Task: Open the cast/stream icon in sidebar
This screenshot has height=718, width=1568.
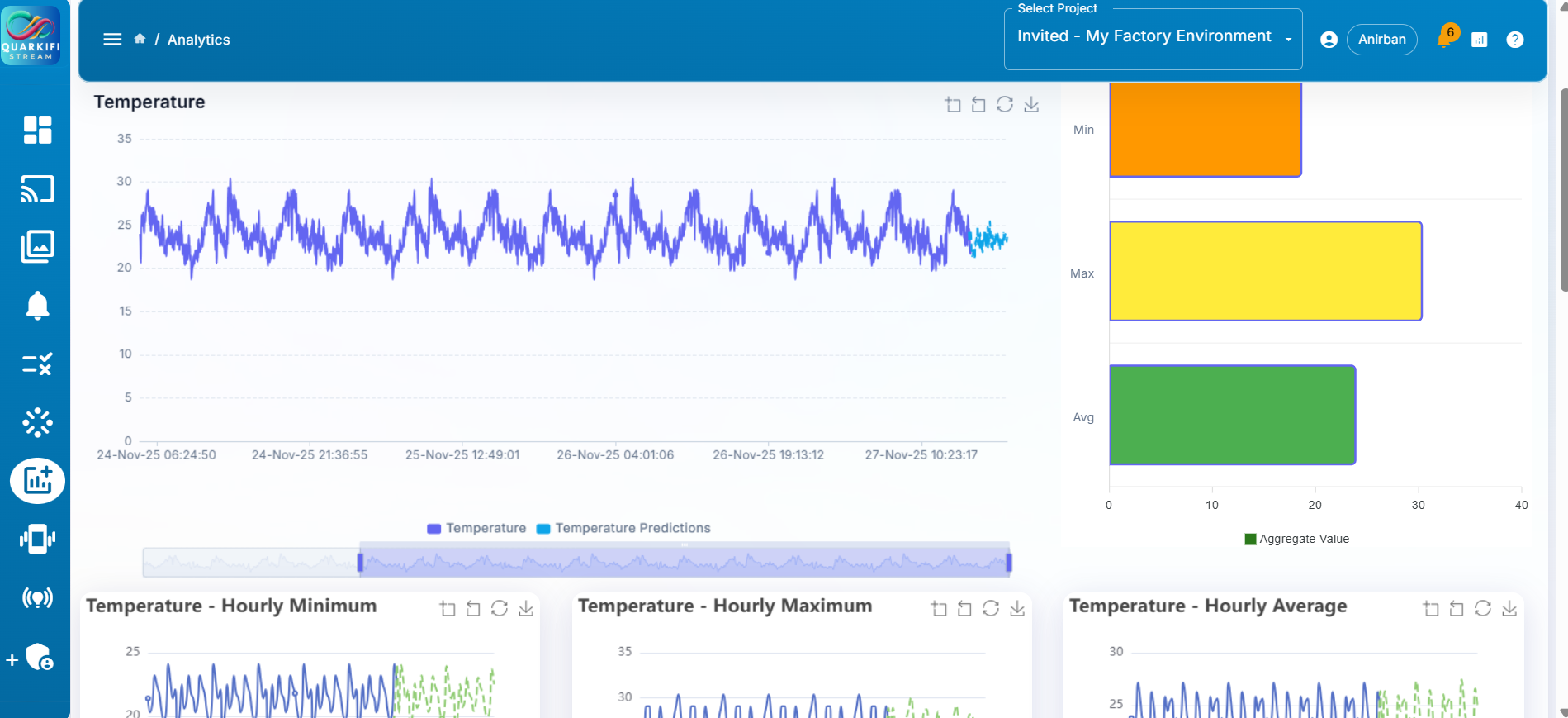Action: tap(37, 189)
